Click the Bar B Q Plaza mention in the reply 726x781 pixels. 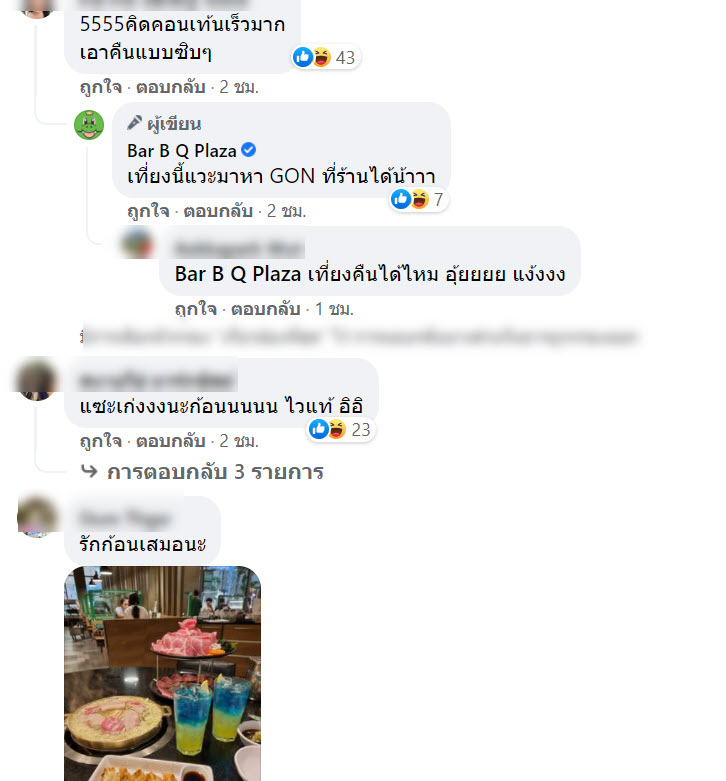pos(238,274)
